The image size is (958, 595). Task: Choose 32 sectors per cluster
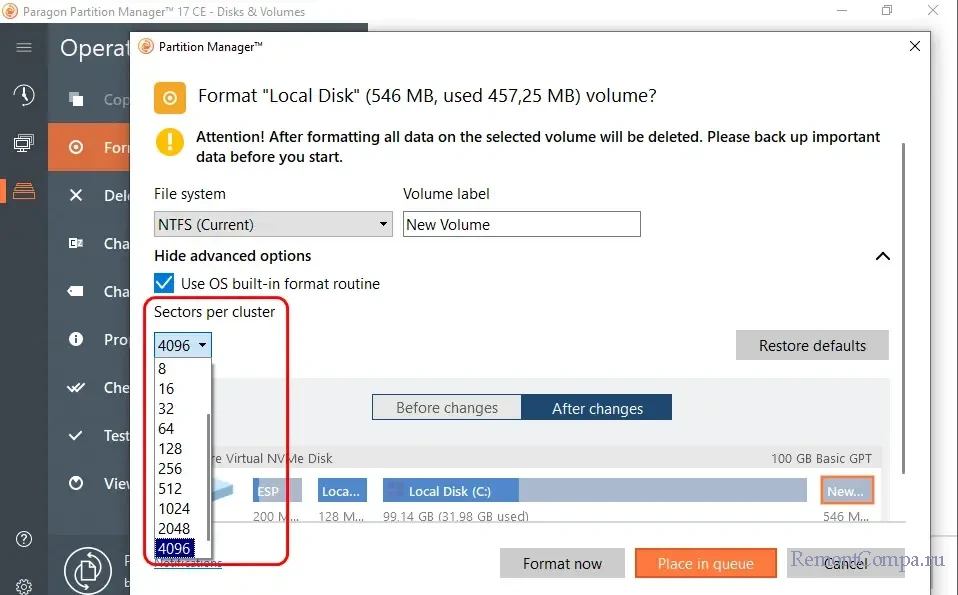181,409
